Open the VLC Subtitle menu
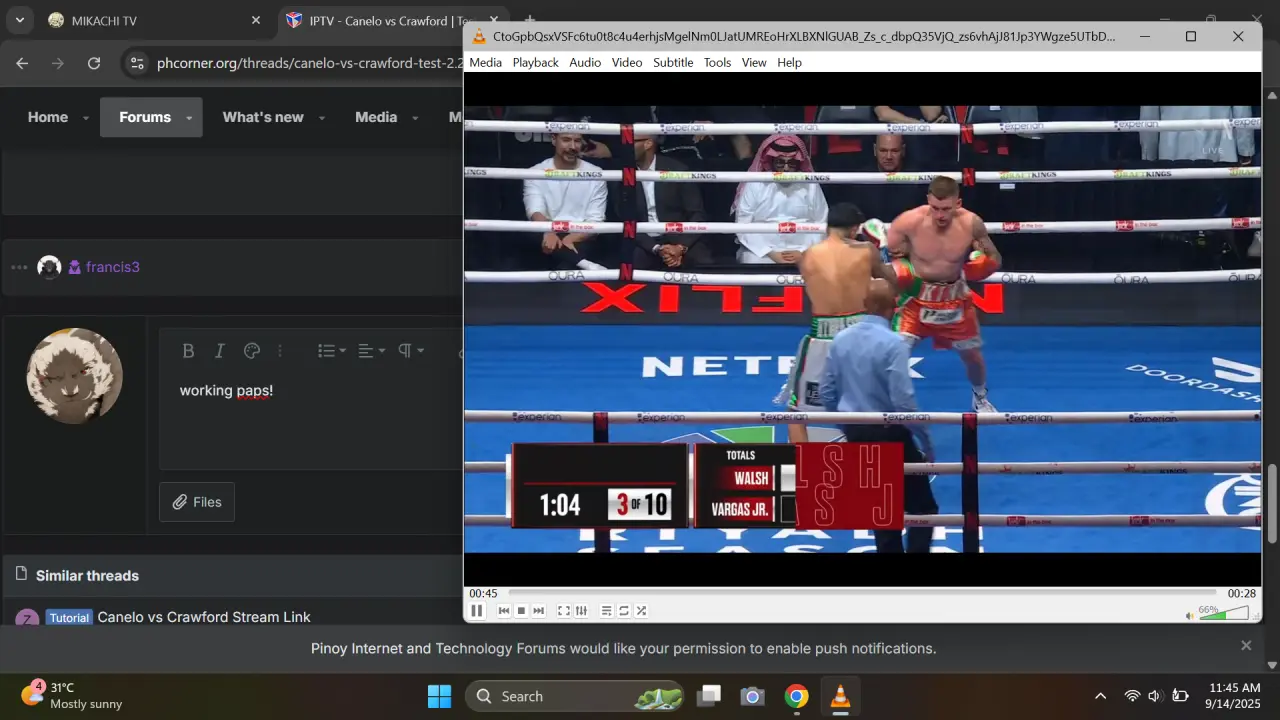Viewport: 1280px width, 720px height. [x=673, y=62]
